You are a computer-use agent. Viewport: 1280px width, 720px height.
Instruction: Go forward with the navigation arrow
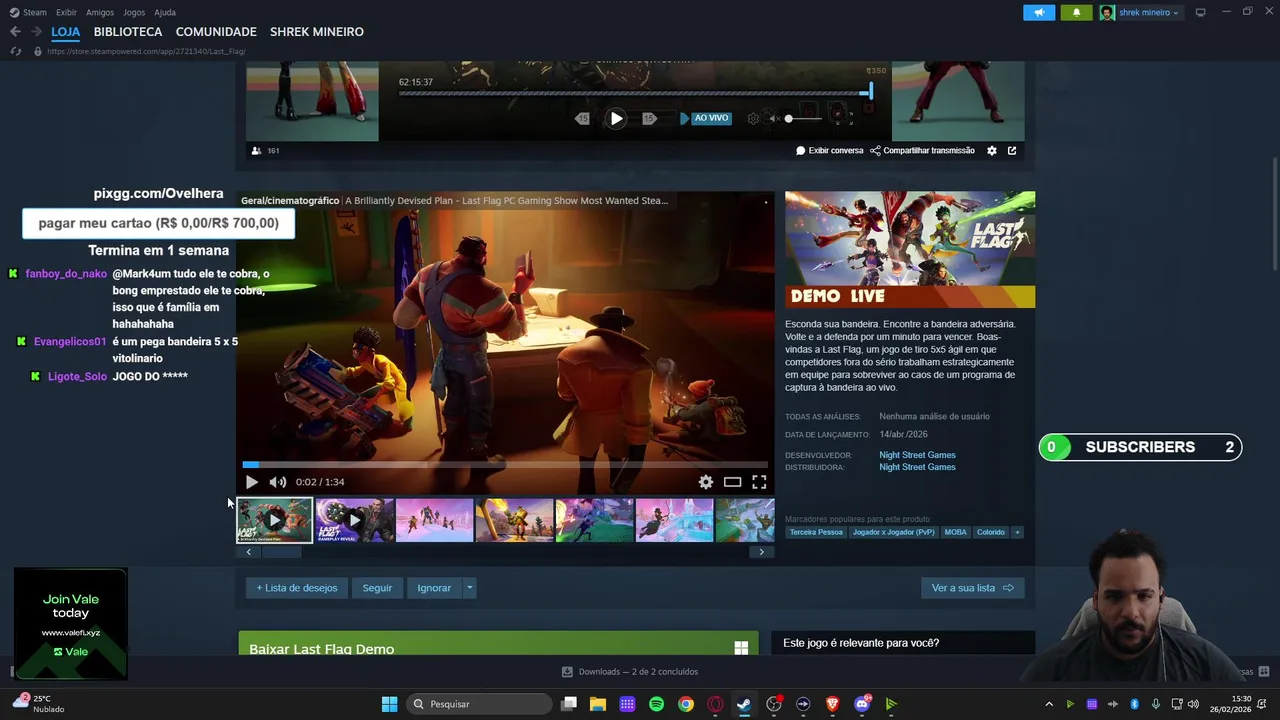coord(36,32)
